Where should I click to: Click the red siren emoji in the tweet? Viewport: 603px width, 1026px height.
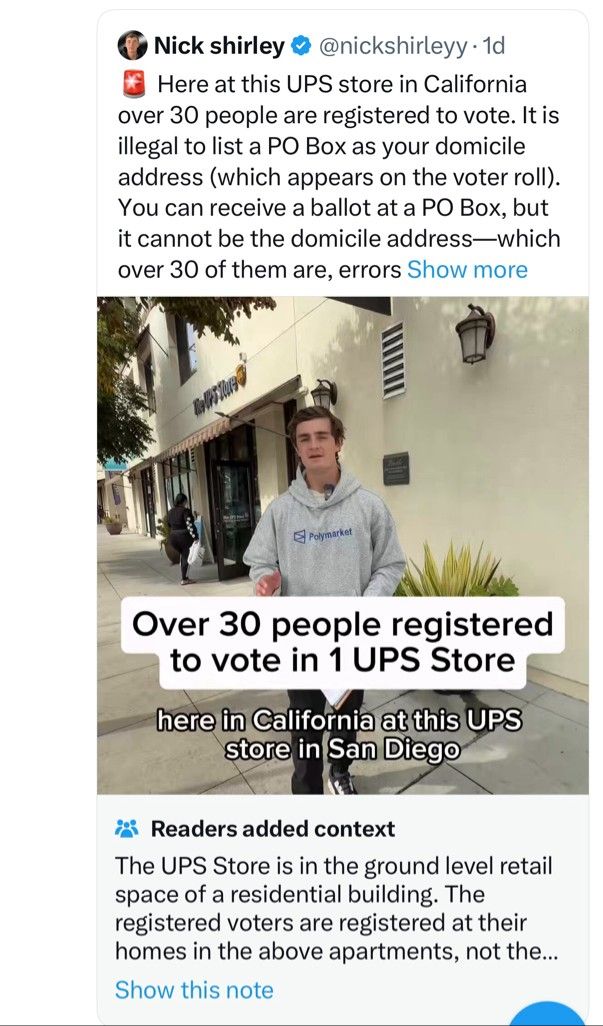(x=133, y=85)
